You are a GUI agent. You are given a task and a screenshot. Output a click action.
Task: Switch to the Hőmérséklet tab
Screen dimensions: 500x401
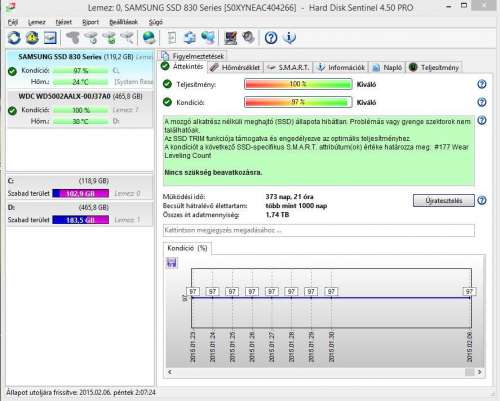point(235,67)
